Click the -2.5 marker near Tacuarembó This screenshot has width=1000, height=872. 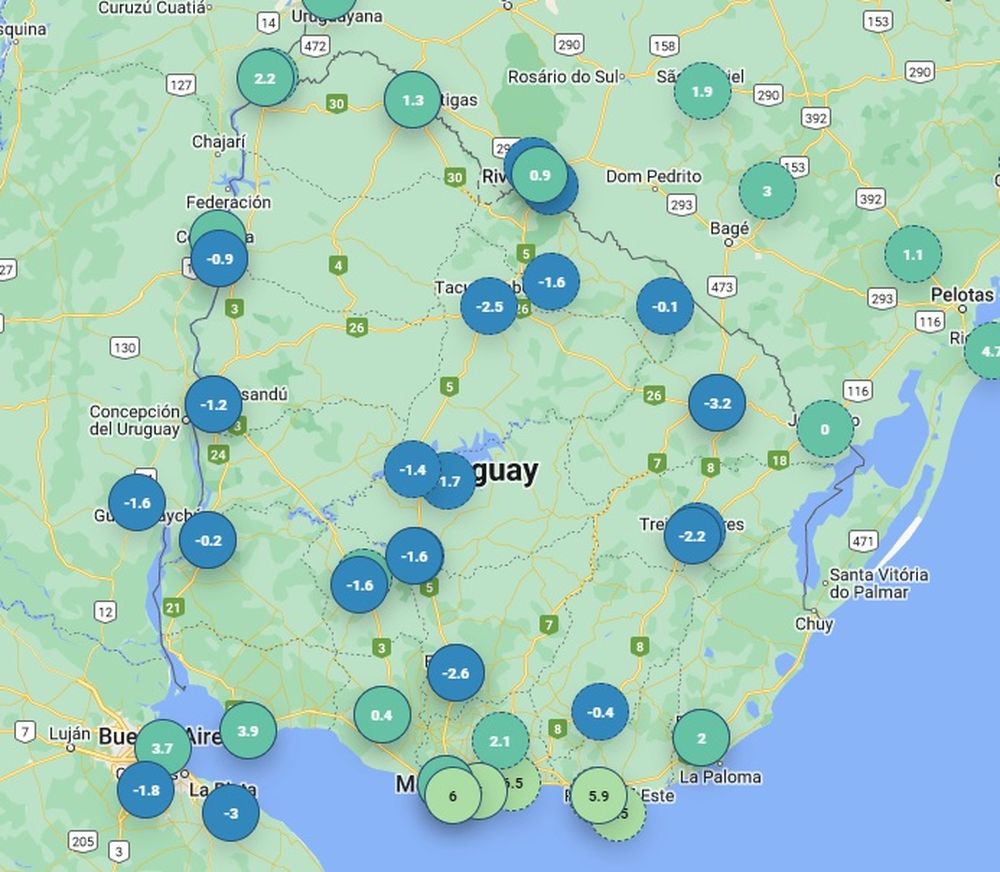click(x=489, y=306)
